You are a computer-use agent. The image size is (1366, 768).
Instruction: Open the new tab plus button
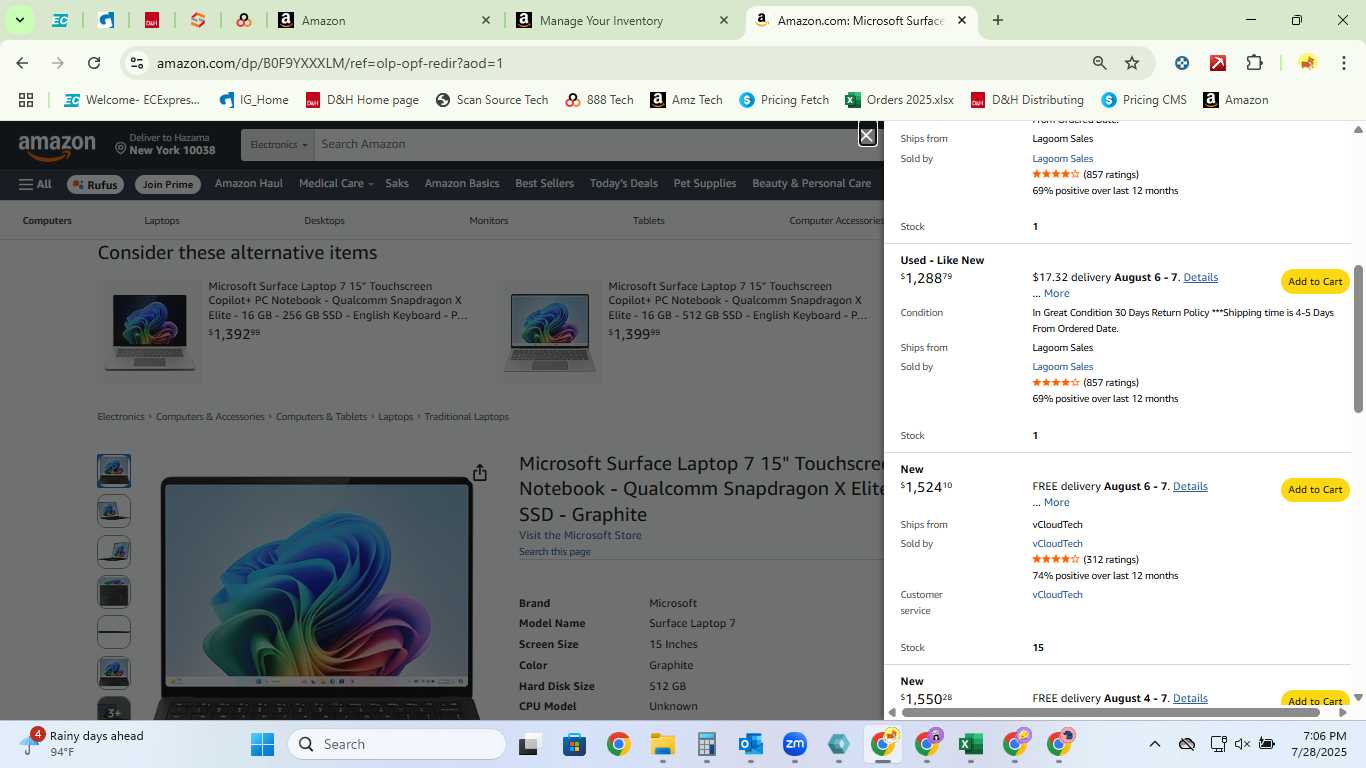pyautogui.click(x=997, y=20)
